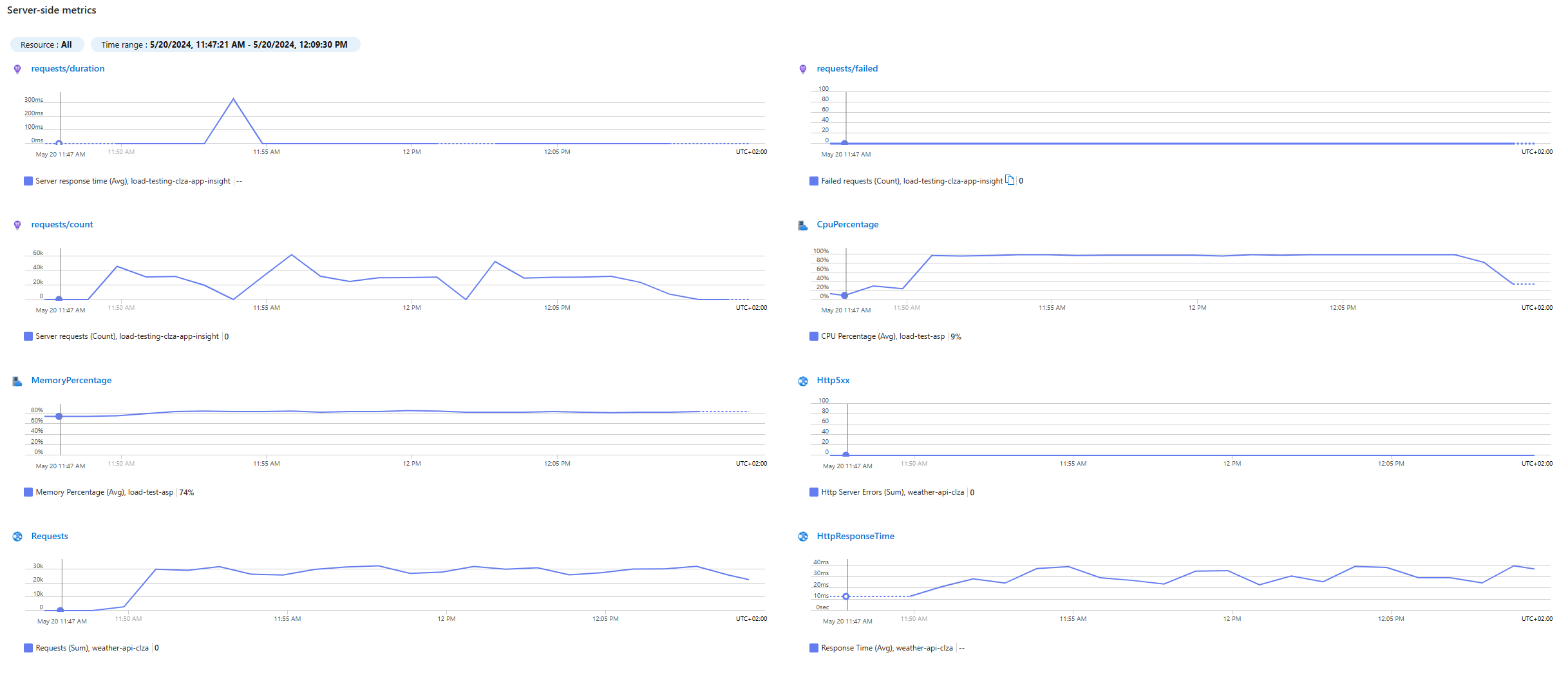Select Server response time legend label

click(x=133, y=181)
